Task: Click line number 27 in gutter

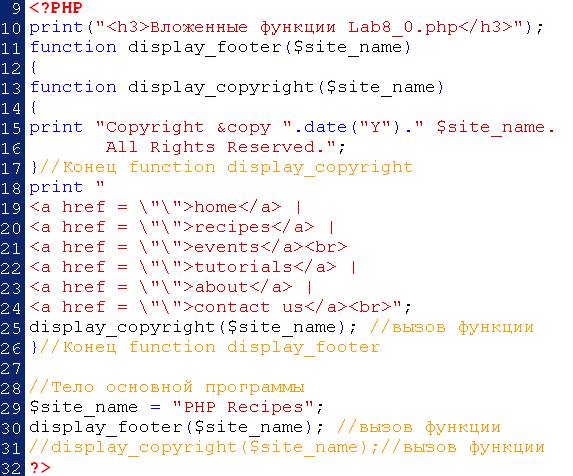Action: pyautogui.click(x=11, y=368)
